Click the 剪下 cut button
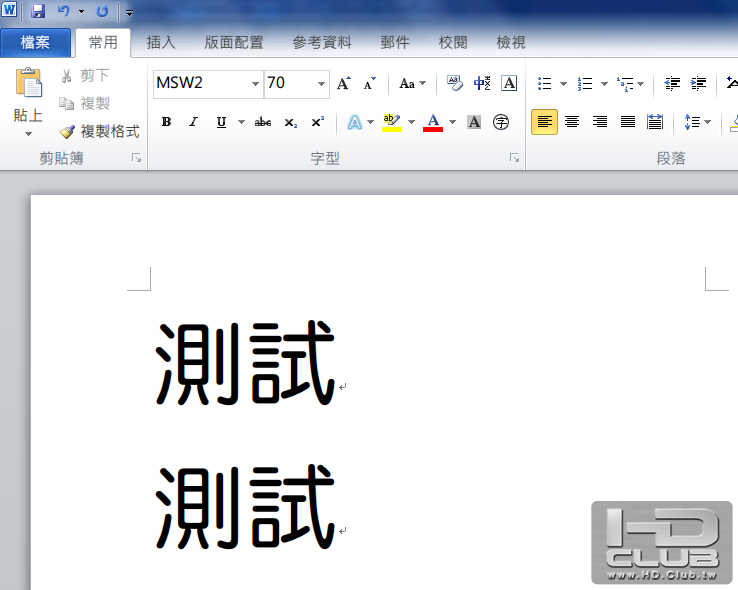 (86, 75)
